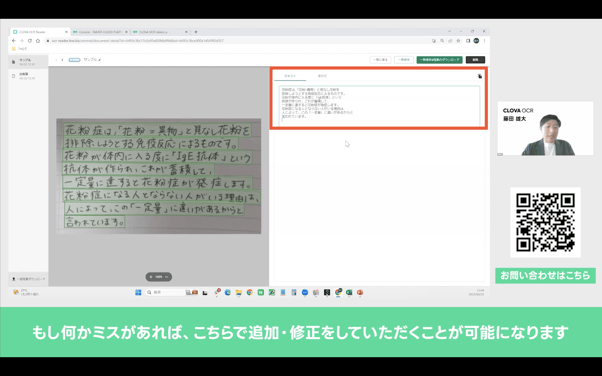Open PowerPoint from the taskbar
This screenshot has width=602, height=376.
(x=360, y=293)
